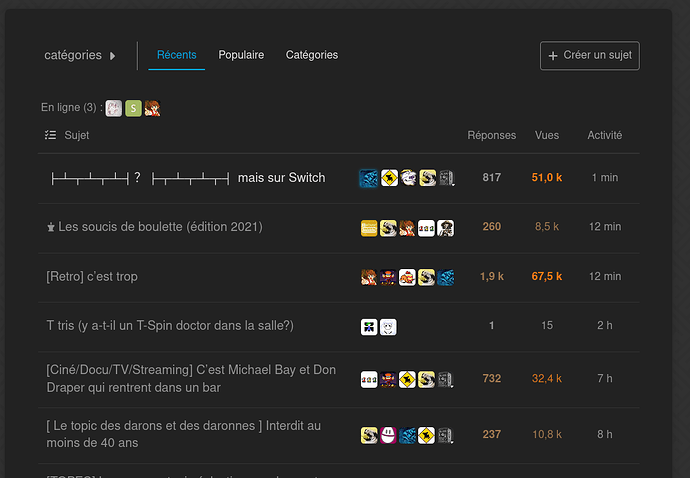The width and height of the screenshot is (690, 478).
Task: Click last avatar in Retro c'est trop row
Action: pos(445,277)
